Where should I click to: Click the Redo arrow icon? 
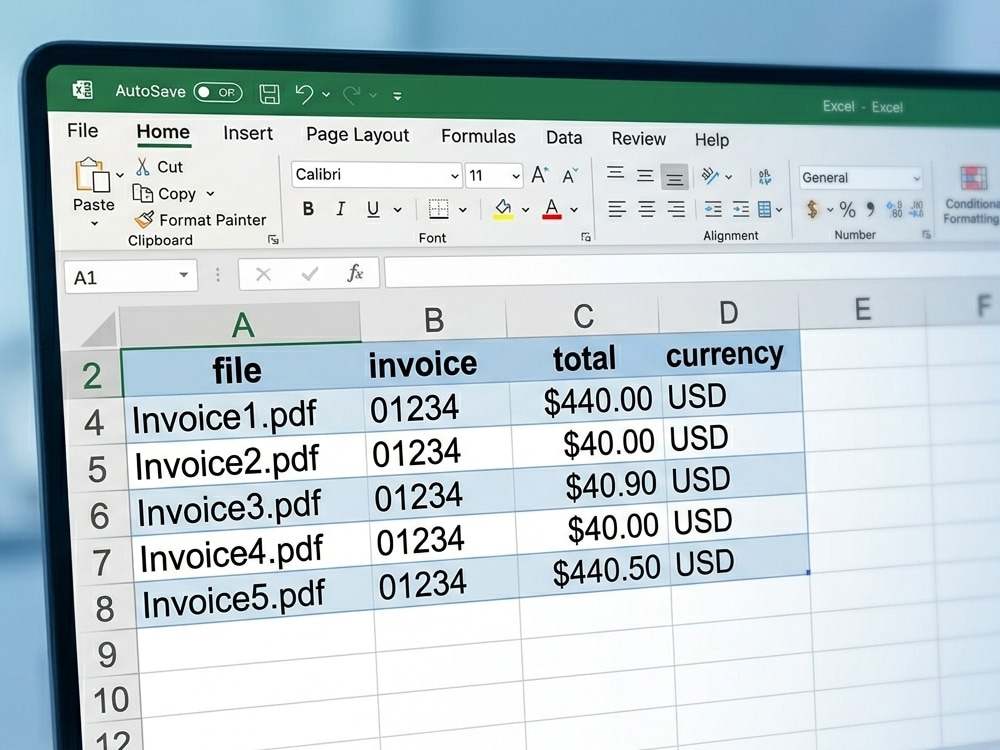coord(351,95)
